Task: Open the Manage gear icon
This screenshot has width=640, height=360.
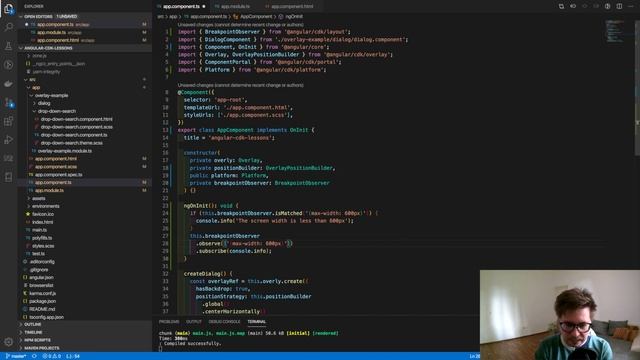Action: 9,342
